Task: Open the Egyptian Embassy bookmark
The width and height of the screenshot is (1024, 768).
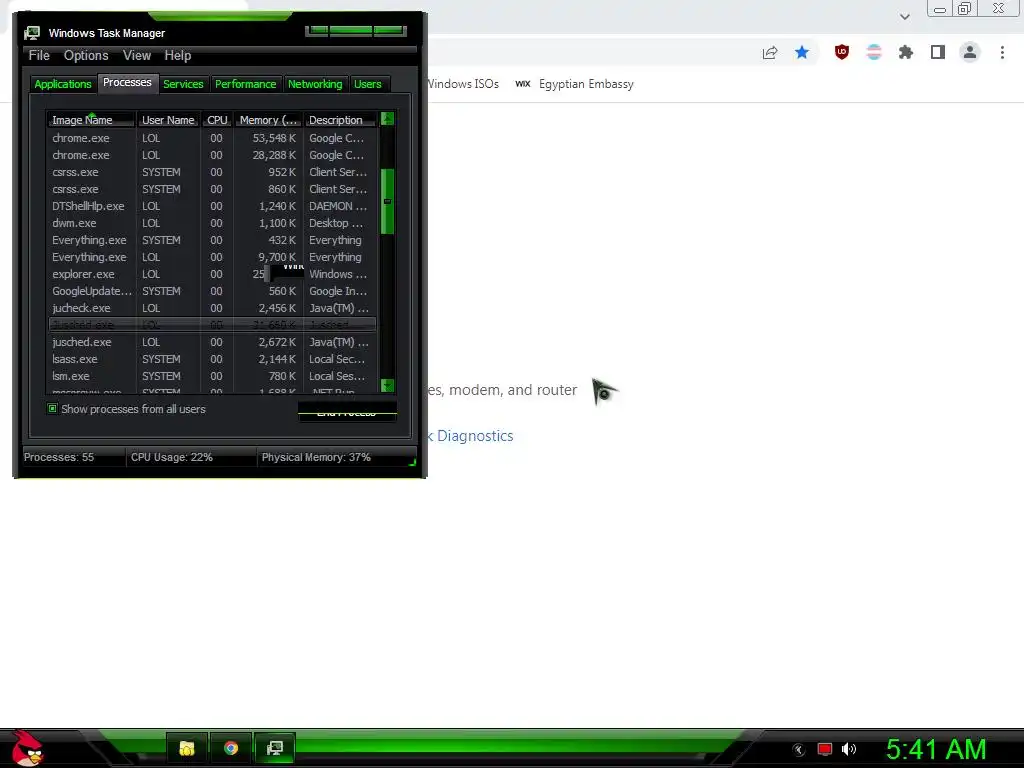Action: (x=575, y=84)
